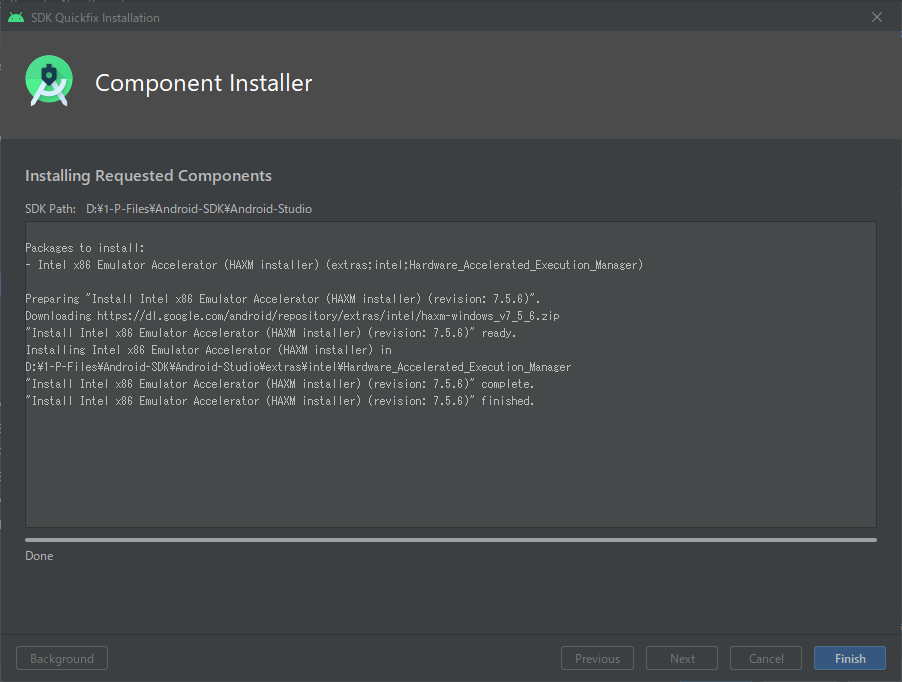Click the disabled Previous button
The height and width of the screenshot is (682, 902).
pyautogui.click(x=597, y=658)
